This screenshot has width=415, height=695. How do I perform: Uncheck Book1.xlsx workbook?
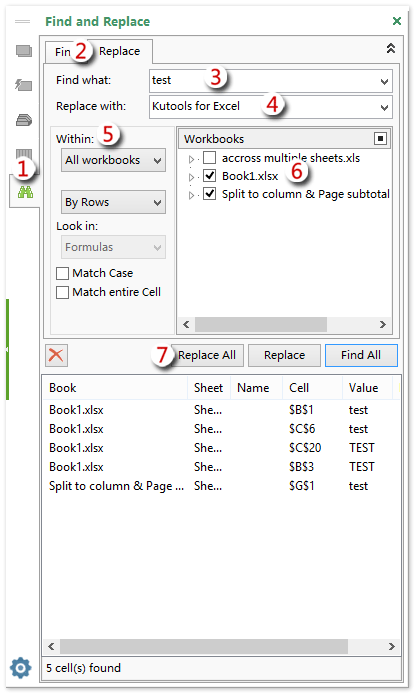click(209, 176)
